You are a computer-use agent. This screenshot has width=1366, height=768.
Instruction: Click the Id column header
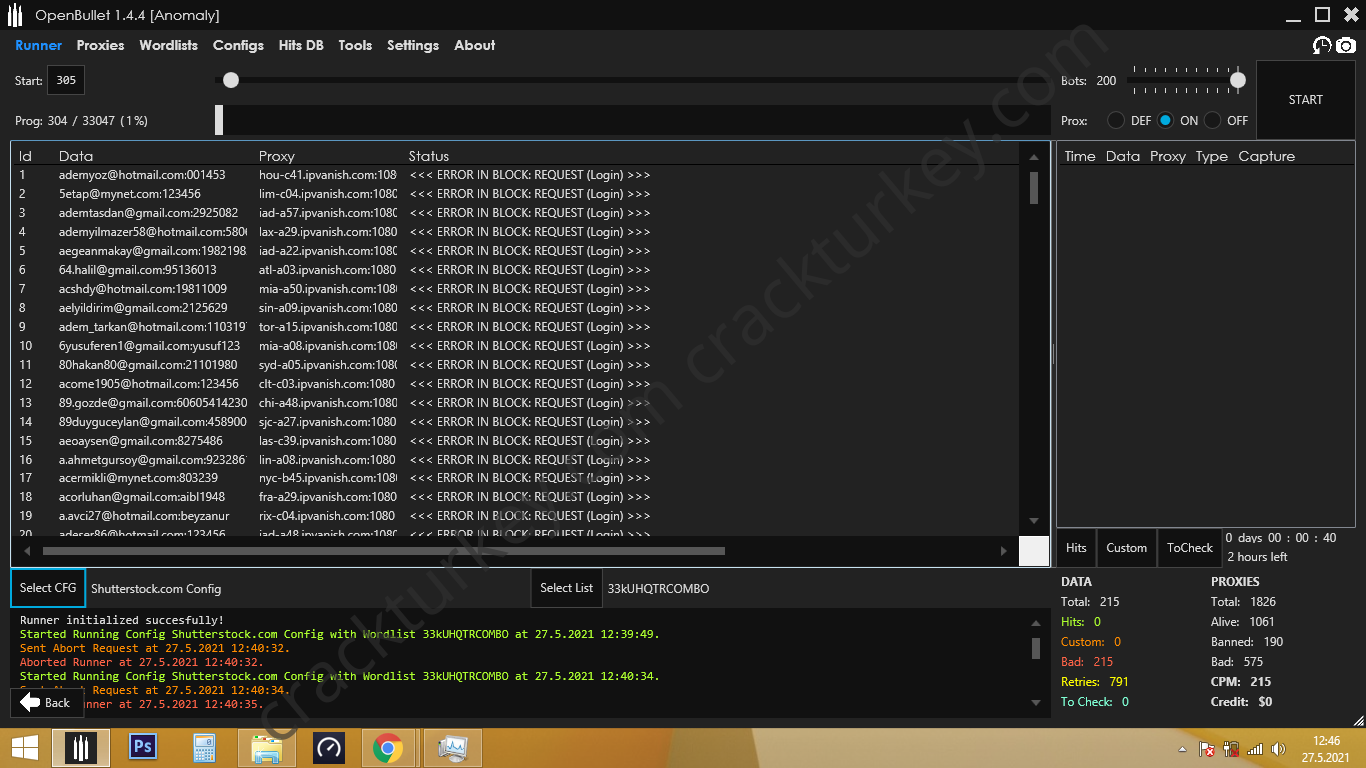tap(25, 156)
